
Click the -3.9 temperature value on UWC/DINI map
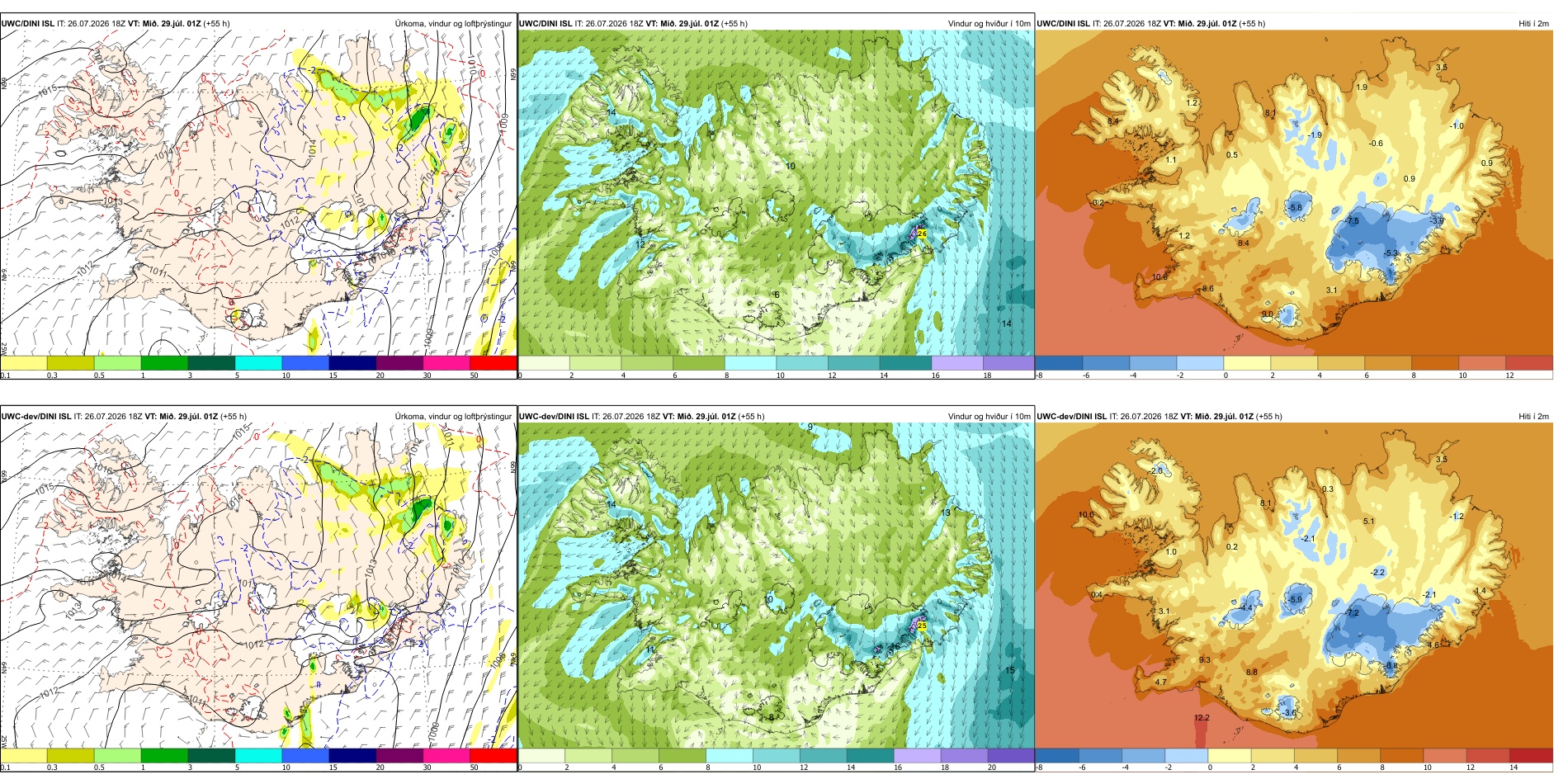pos(1437,221)
